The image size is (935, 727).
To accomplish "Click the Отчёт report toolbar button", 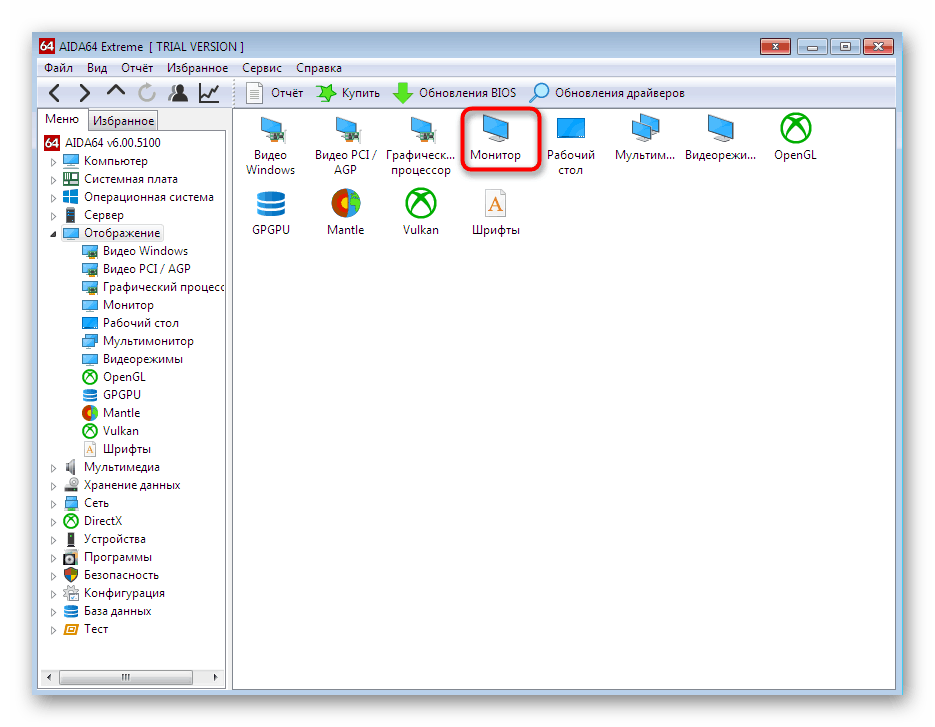I will [x=275, y=93].
